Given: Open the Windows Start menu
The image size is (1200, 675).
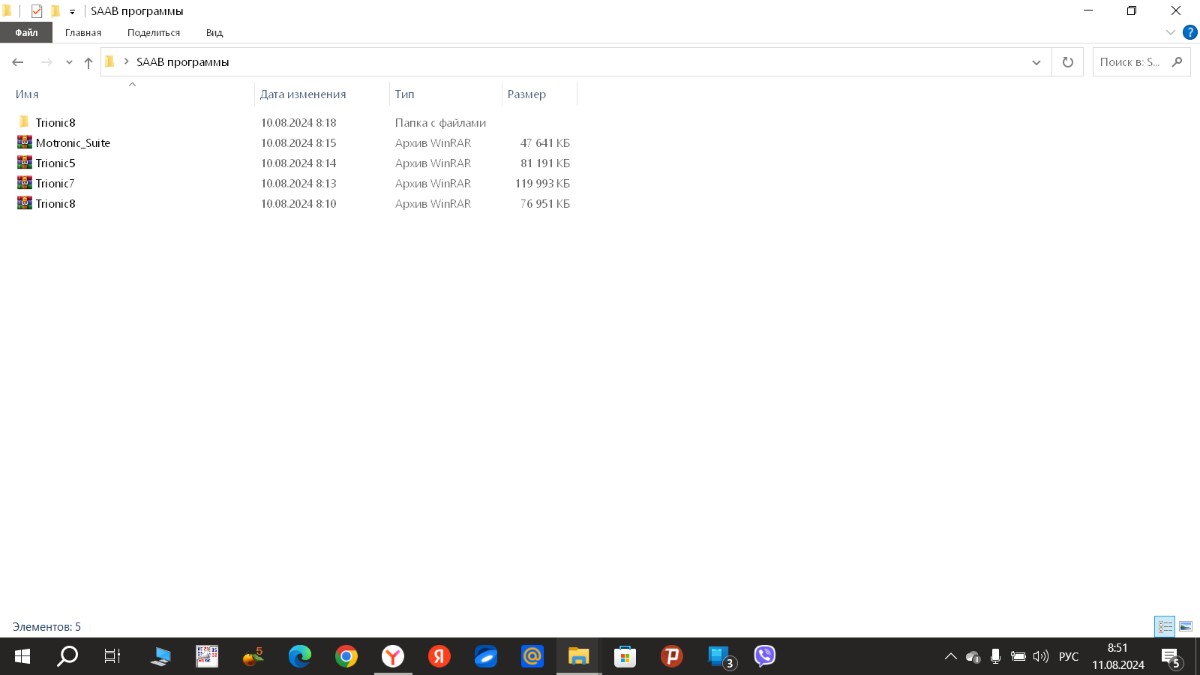Looking at the screenshot, I should coord(22,656).
